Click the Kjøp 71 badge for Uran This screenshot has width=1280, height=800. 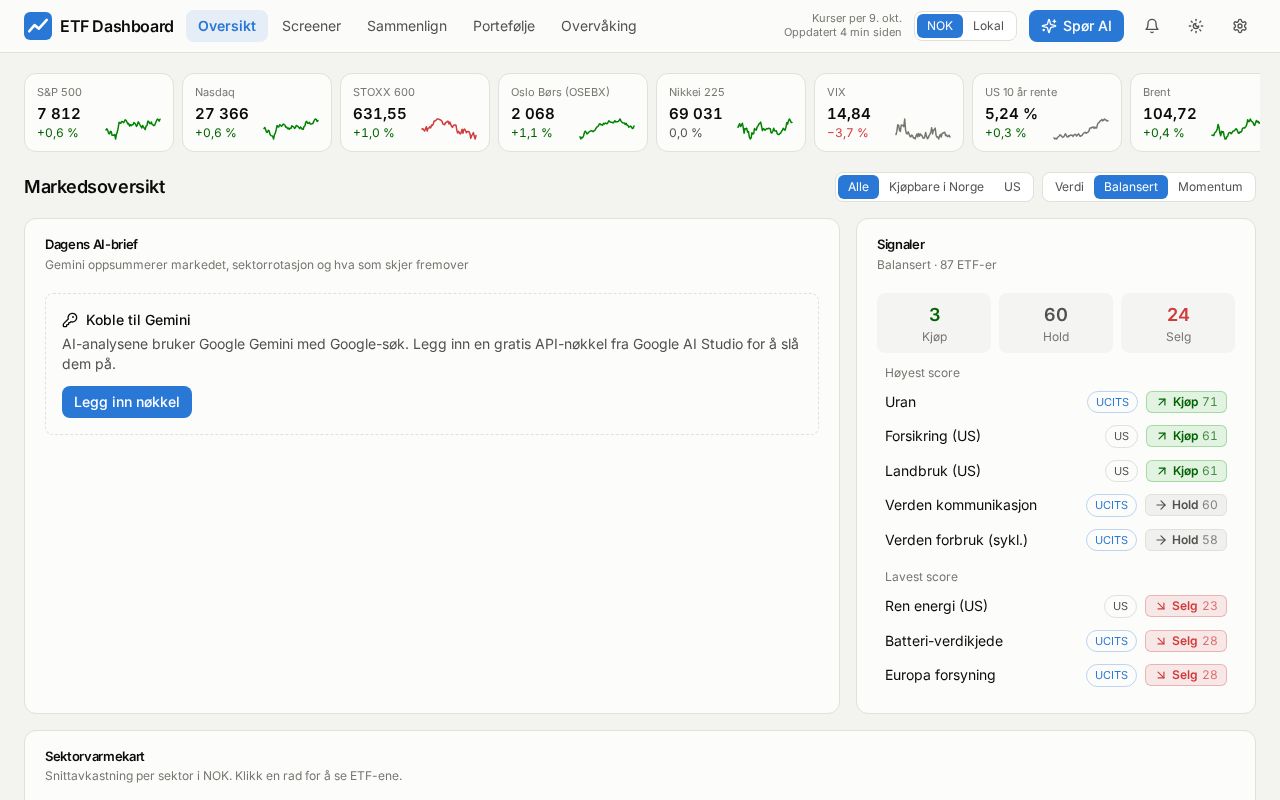point(1186,402)
